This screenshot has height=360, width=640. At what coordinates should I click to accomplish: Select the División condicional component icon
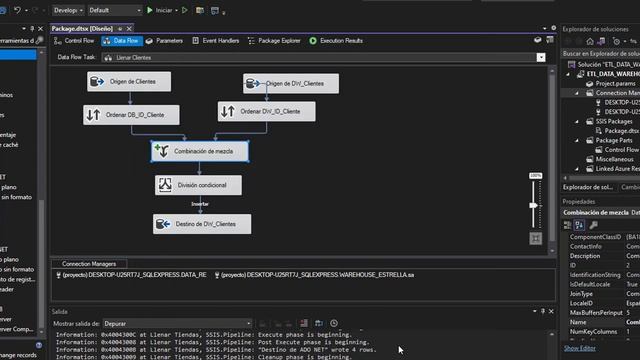(165, 185)
